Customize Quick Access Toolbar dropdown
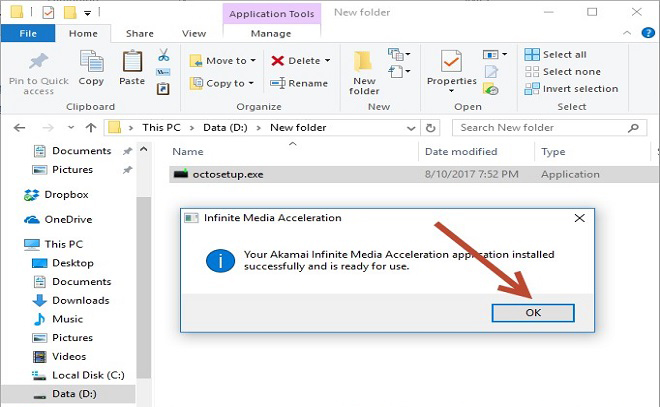Image resolution: width=660 pixels, height=407 pixels. pyautogui.click(x=87, y=13)
